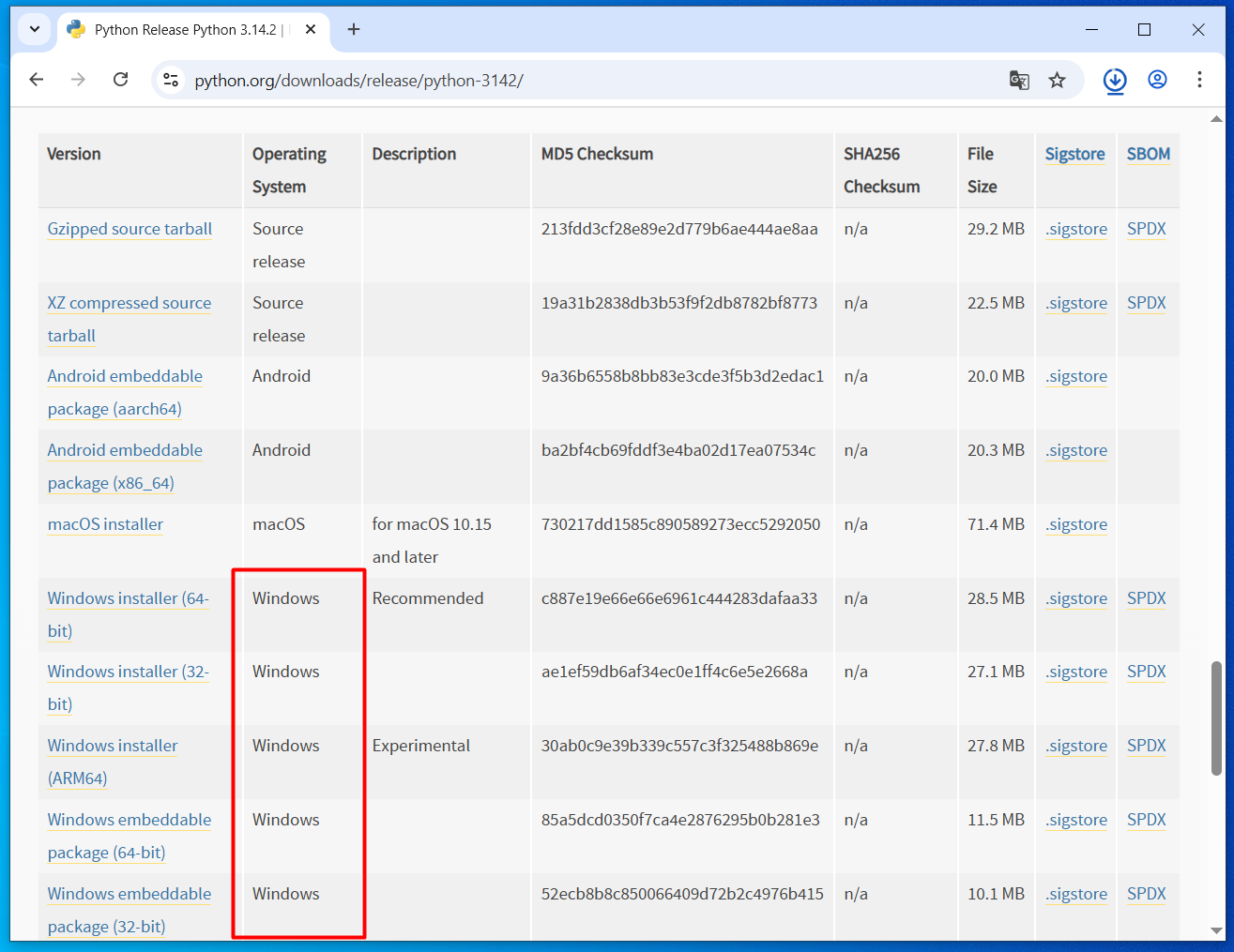1234x952 pixels.
Task: Download the XZ compressed source tarball
Action: pos(129,319)
